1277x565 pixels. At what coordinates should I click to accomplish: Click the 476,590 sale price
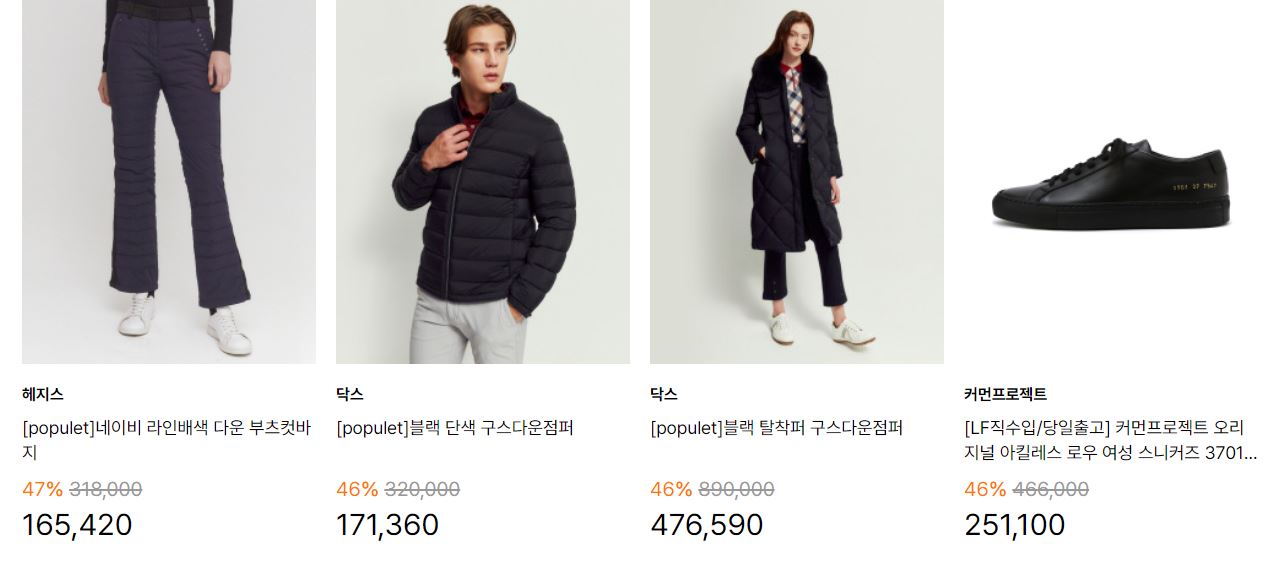click(707, 524)
